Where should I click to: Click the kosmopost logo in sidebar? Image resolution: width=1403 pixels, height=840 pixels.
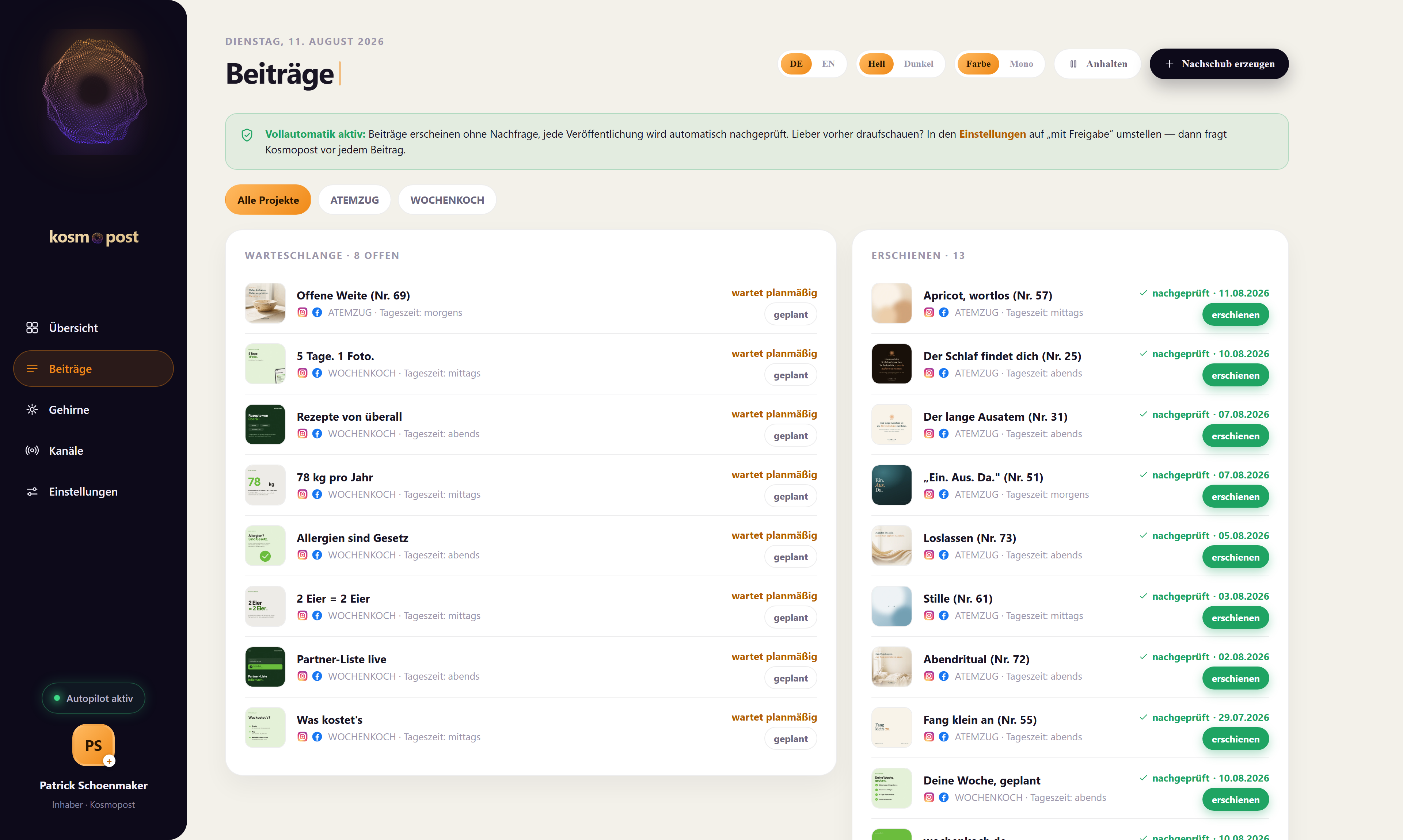[x=94, y=237]
